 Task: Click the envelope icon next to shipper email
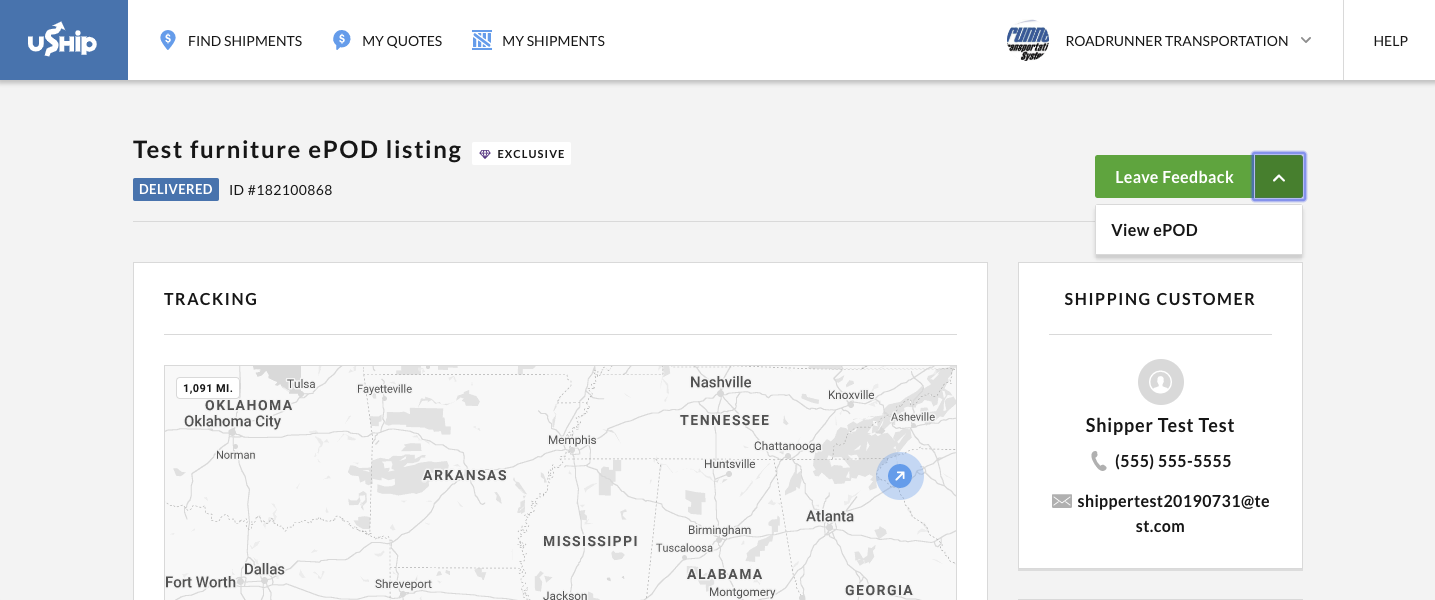tap(1061, 501)
